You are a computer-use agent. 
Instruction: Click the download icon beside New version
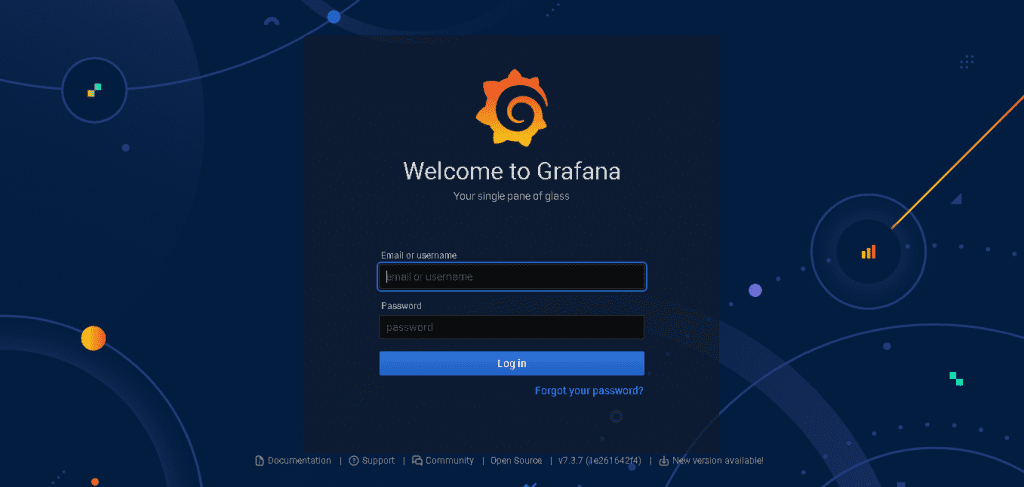(x=664, y=461)
